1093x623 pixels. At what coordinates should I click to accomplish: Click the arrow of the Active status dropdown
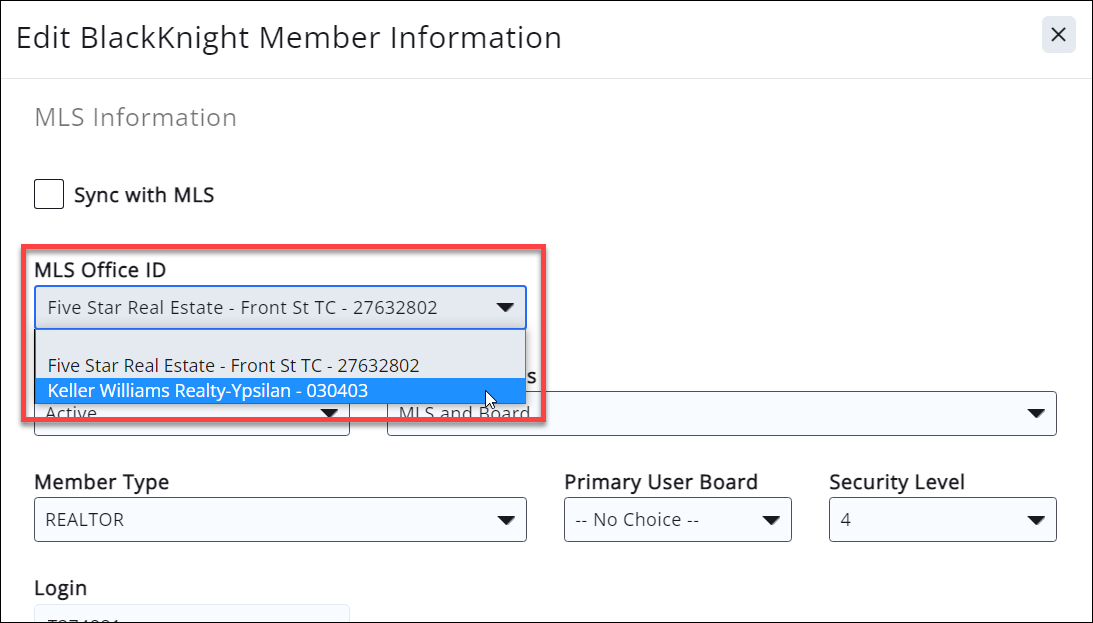[328, 413]
